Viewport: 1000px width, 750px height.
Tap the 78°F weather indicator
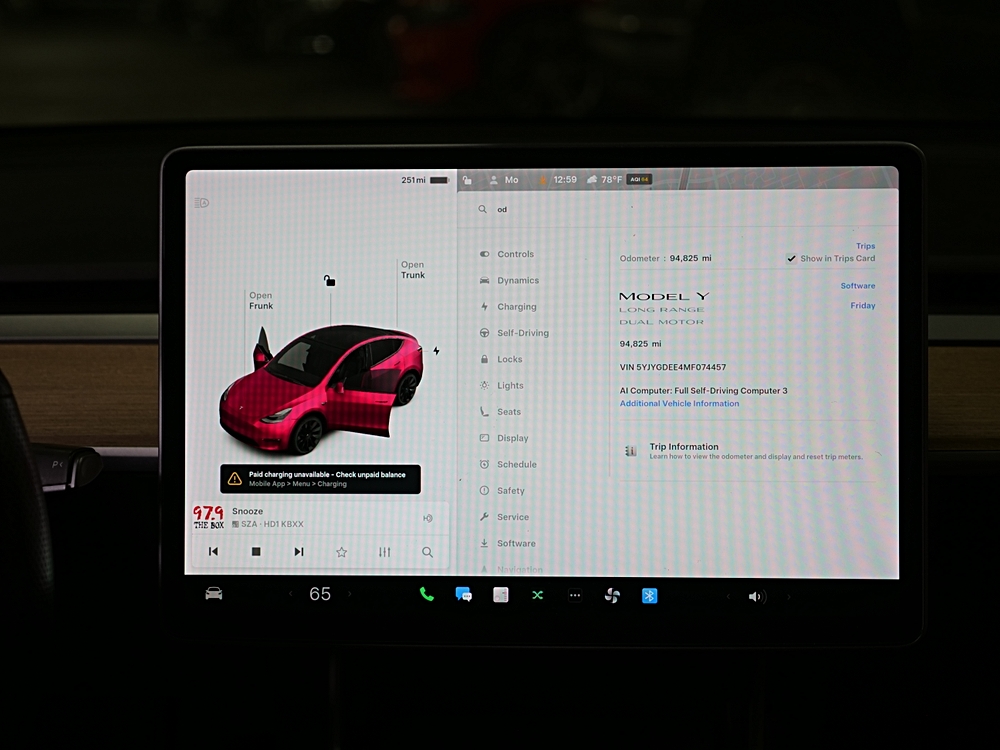tap(605, 180)
